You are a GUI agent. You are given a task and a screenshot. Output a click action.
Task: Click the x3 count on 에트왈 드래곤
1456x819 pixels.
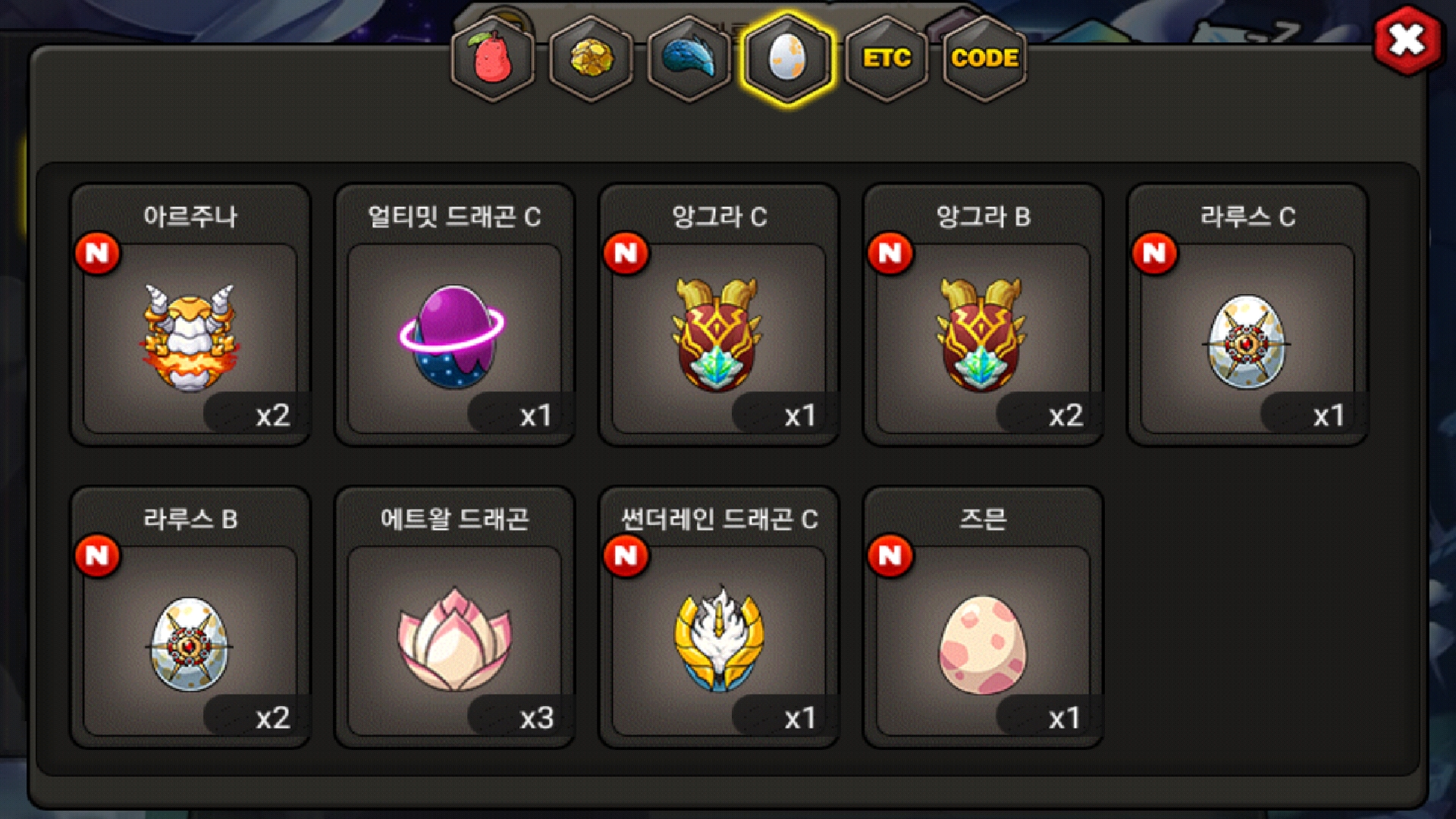tap(537, 717)
